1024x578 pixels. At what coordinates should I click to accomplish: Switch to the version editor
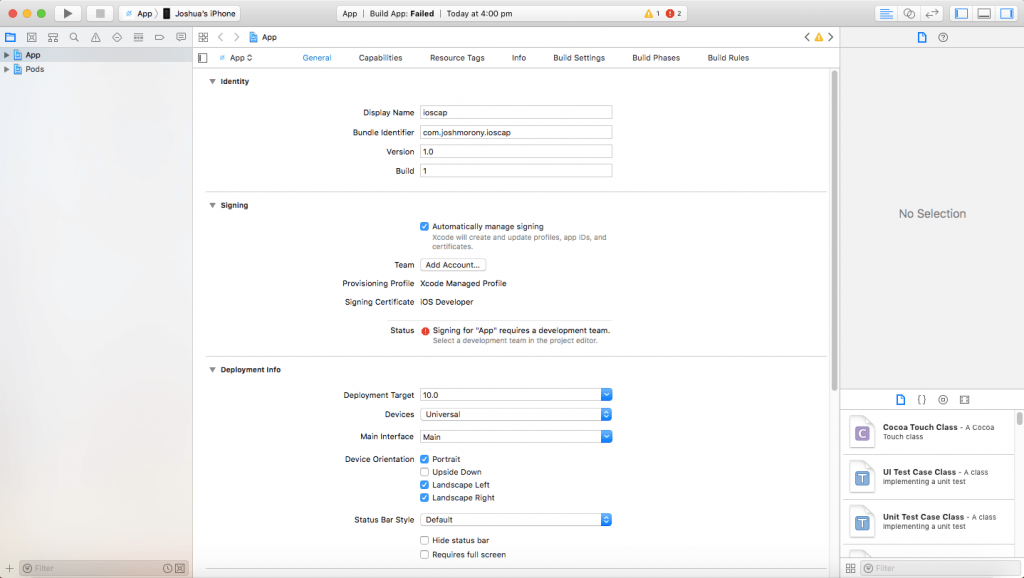pos(932,13)
